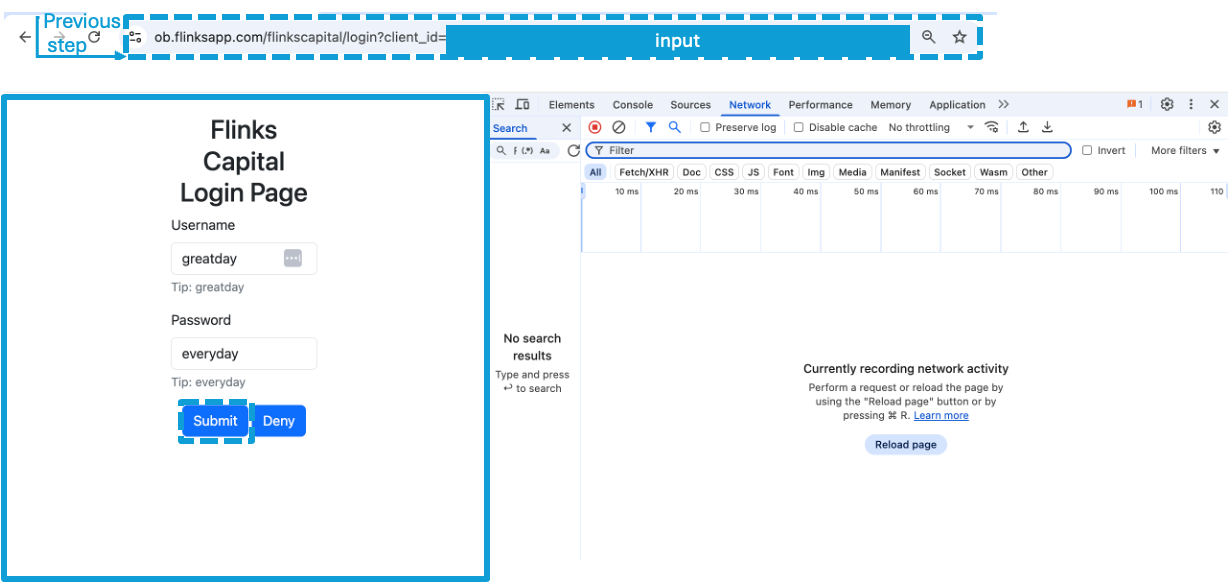The height and width of the screenshot is (582, 1228).
Task: Filter requests by Socket type
Action: pos(950,172)
